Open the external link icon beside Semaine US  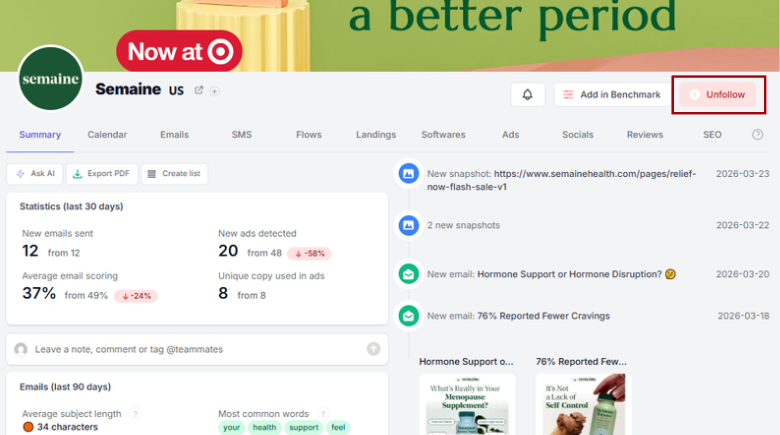[x=199, y=90]
